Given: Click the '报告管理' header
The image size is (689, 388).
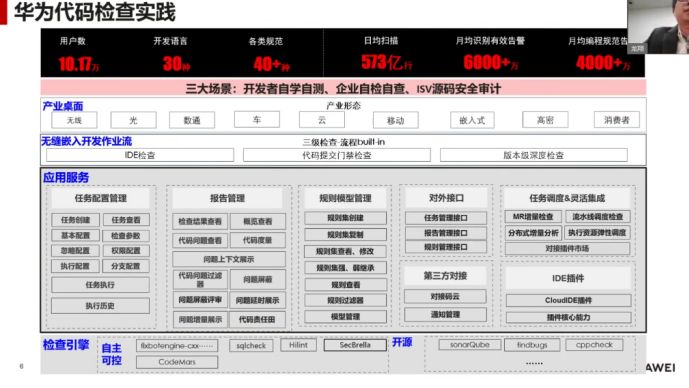Looking at the screenshot, I should (227, 198).
